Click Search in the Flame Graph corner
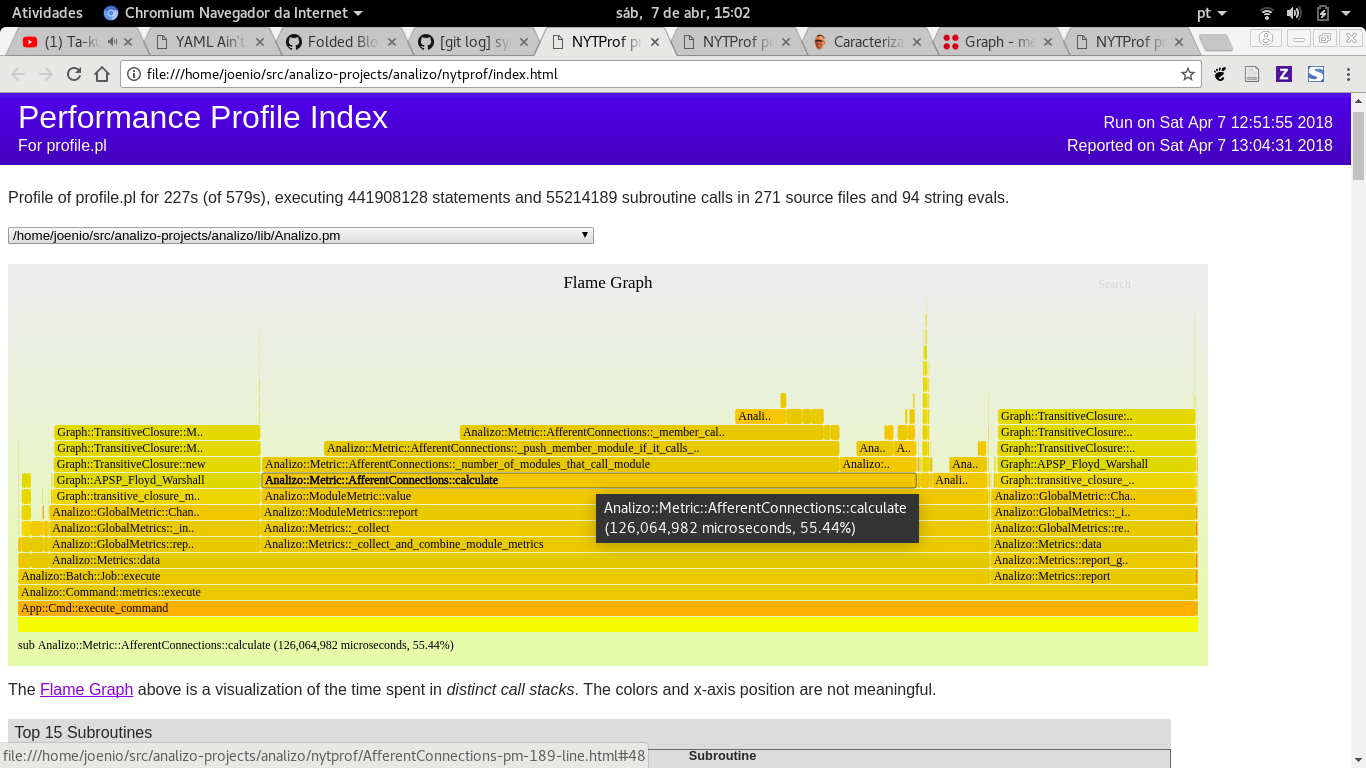 1114,283
